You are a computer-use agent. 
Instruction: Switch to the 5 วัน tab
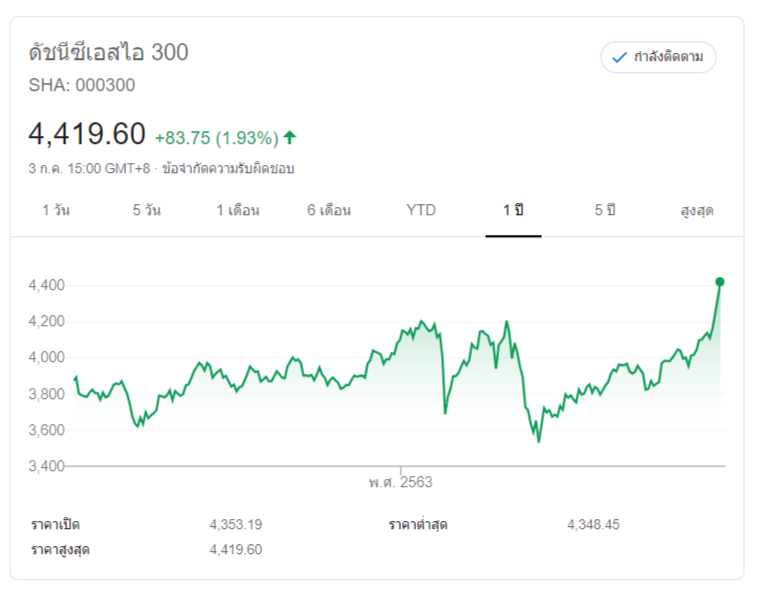[x=147, y=210]
